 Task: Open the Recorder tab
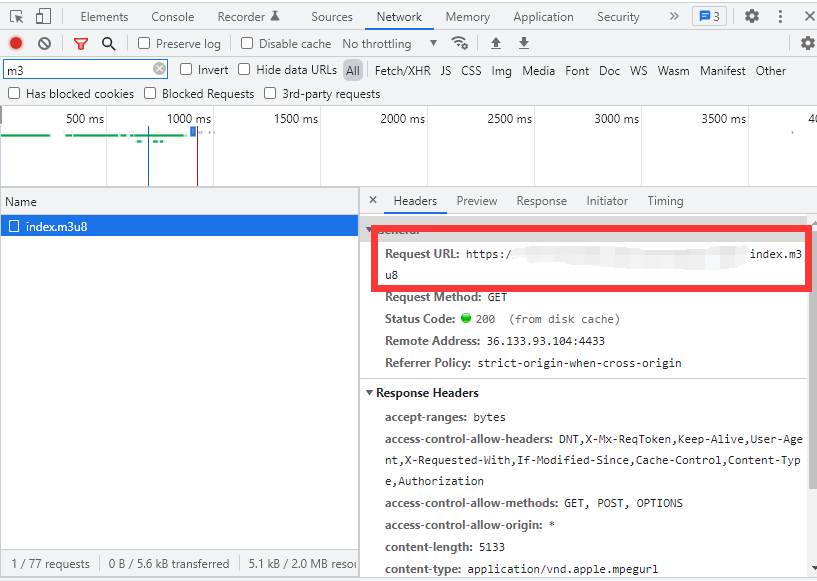pos(249,17)
